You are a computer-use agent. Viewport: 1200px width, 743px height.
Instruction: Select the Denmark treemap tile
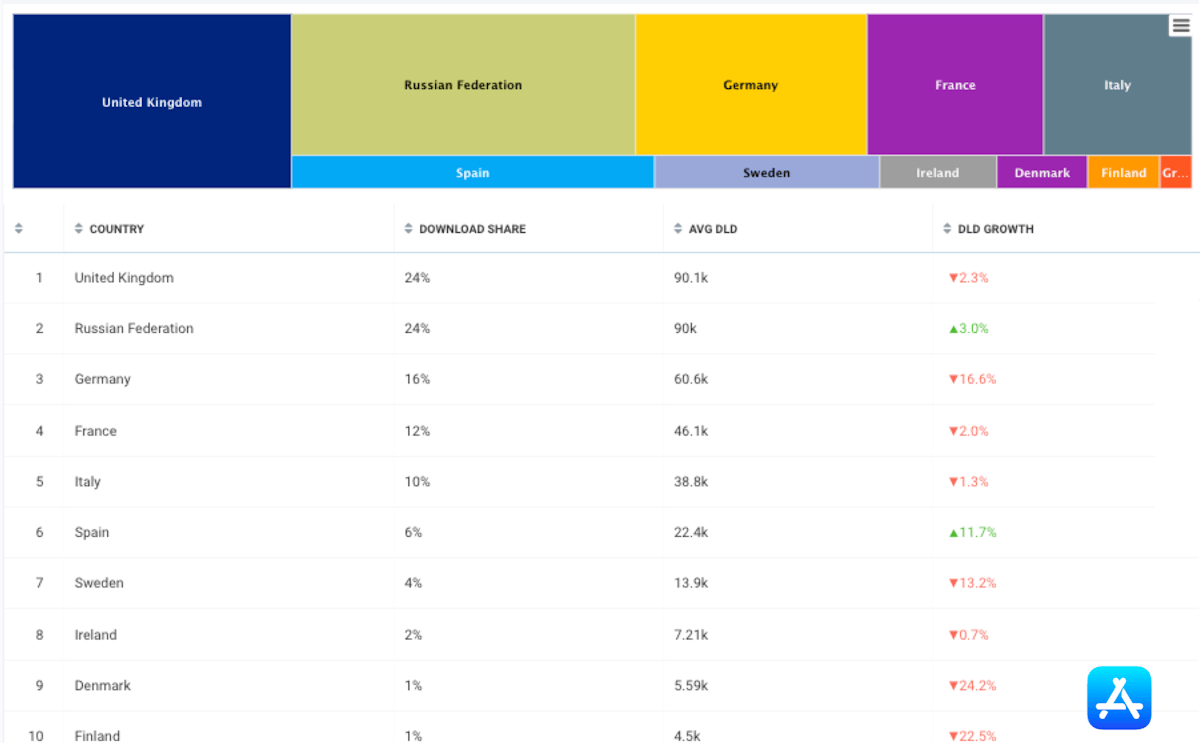[1042, 173]
